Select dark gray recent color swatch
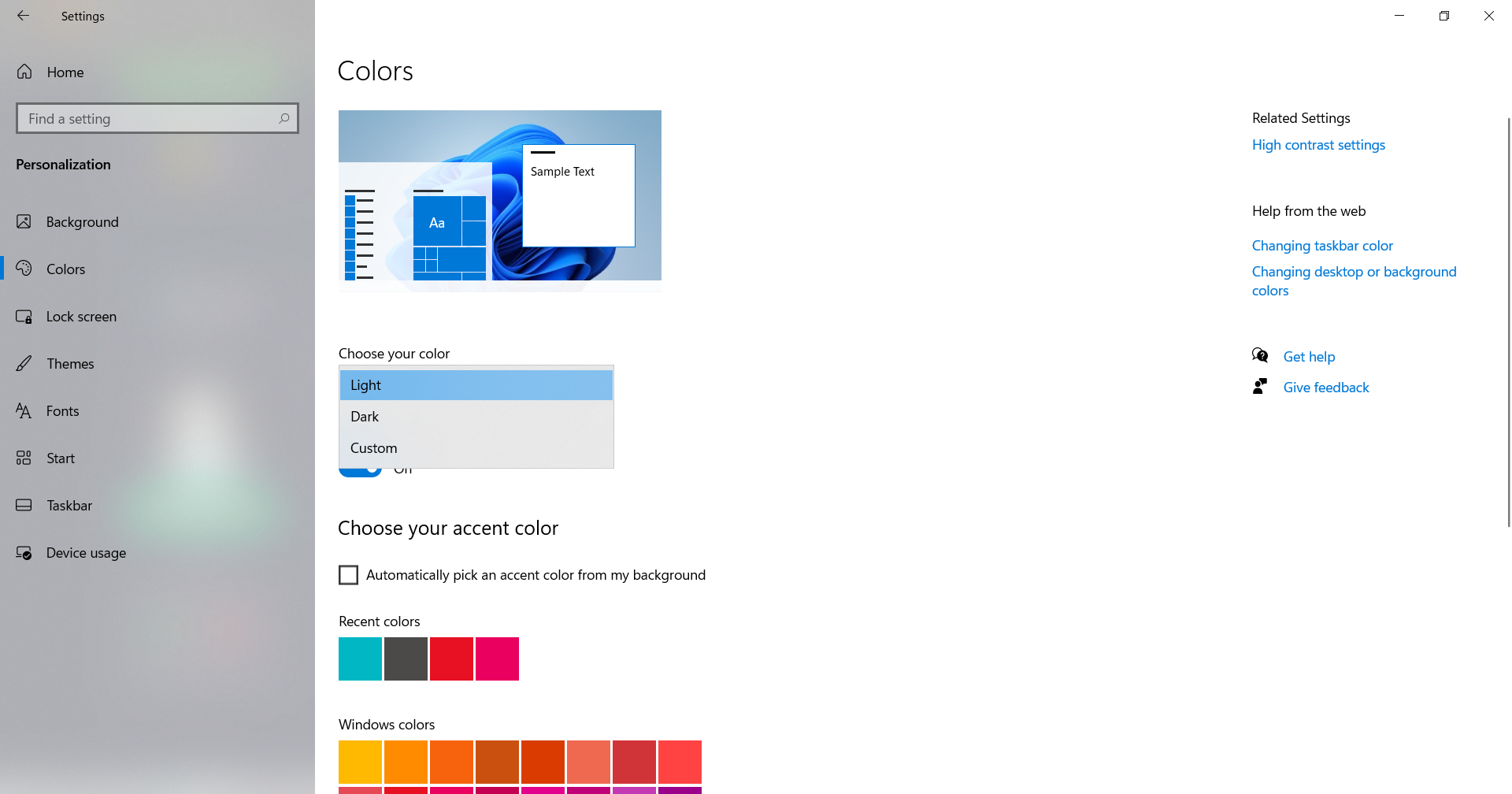 pos(406,659)
